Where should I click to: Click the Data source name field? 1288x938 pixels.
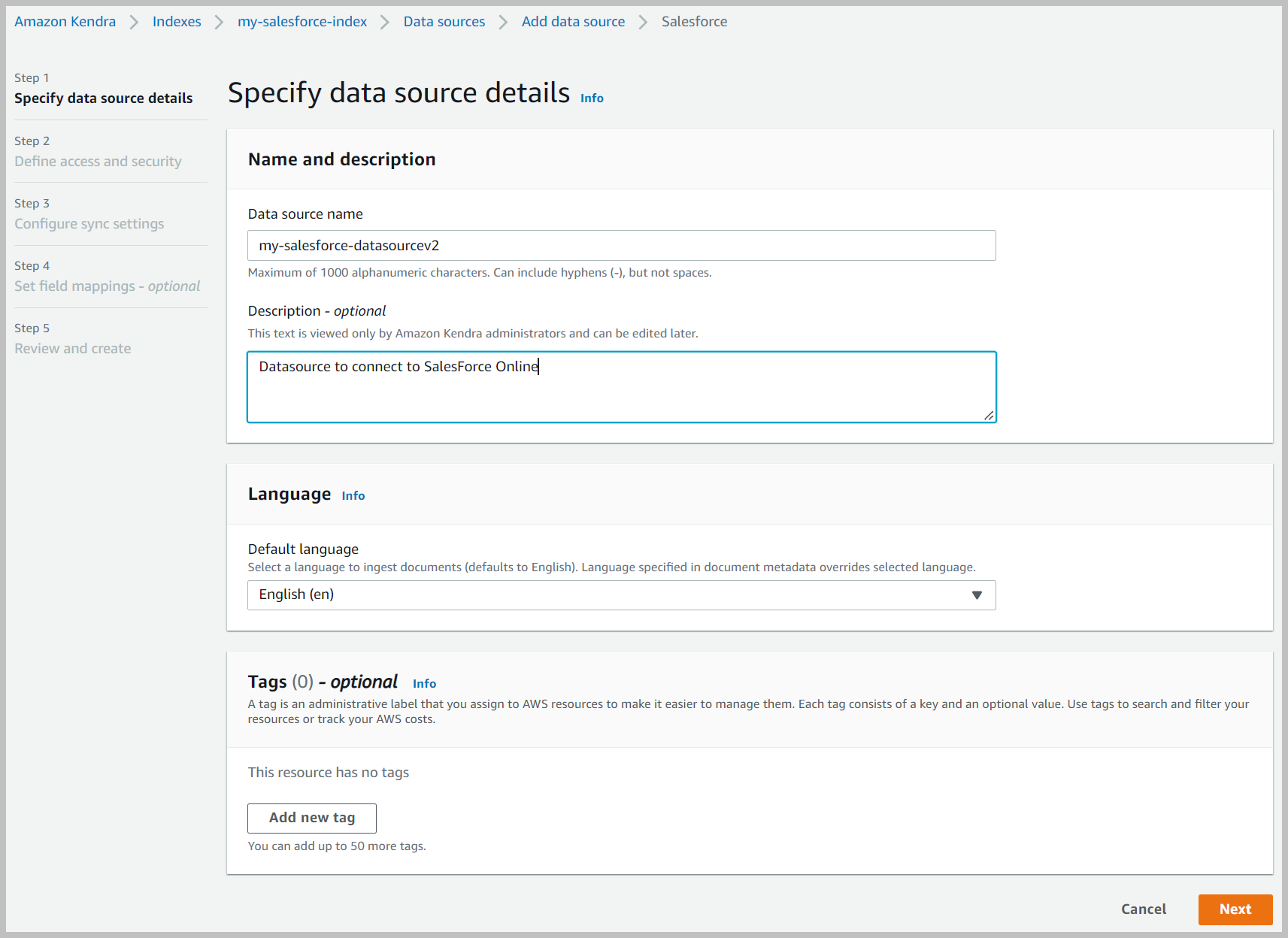[x=621, y=246]
